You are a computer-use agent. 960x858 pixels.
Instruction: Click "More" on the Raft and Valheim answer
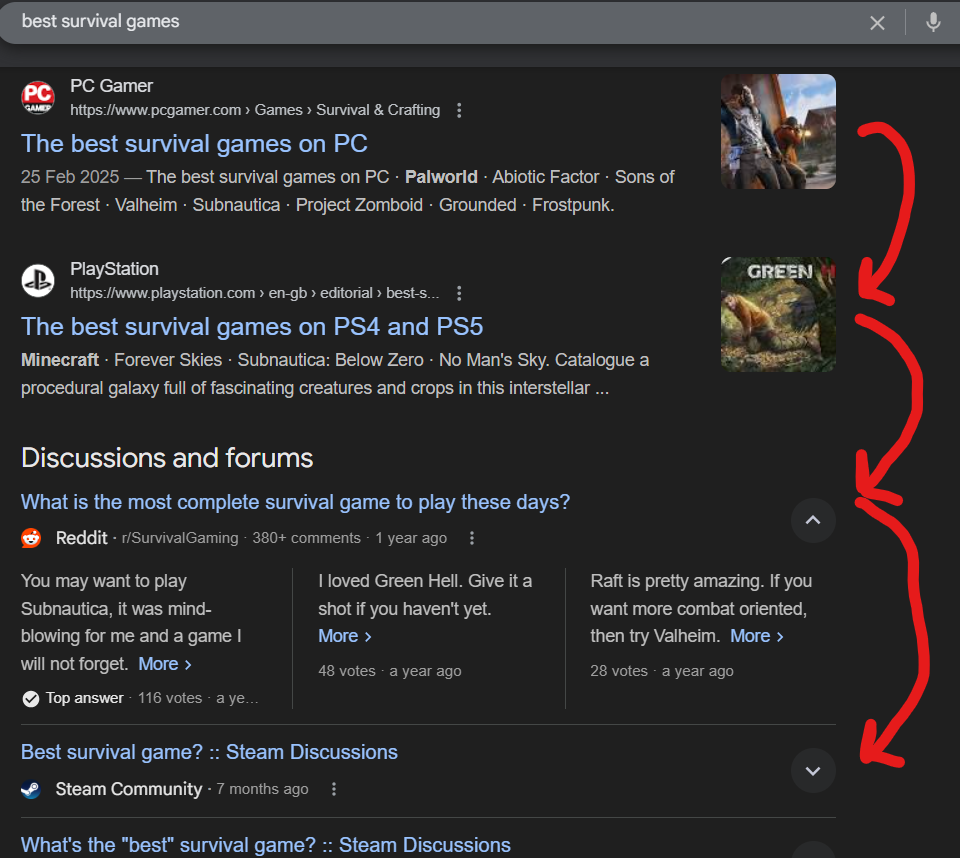click(757, 636)
